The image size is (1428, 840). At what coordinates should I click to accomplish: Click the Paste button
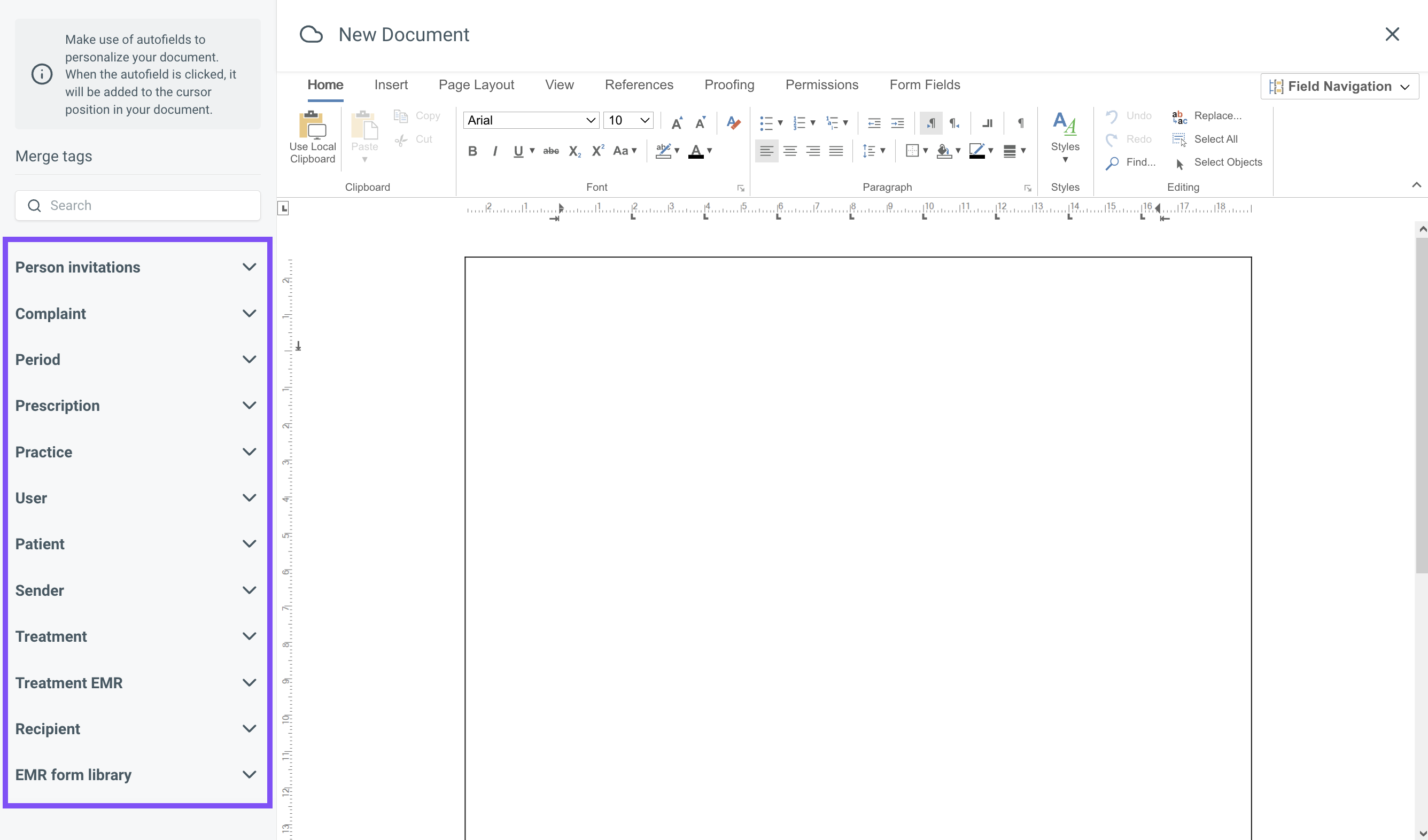click(364, 137)
